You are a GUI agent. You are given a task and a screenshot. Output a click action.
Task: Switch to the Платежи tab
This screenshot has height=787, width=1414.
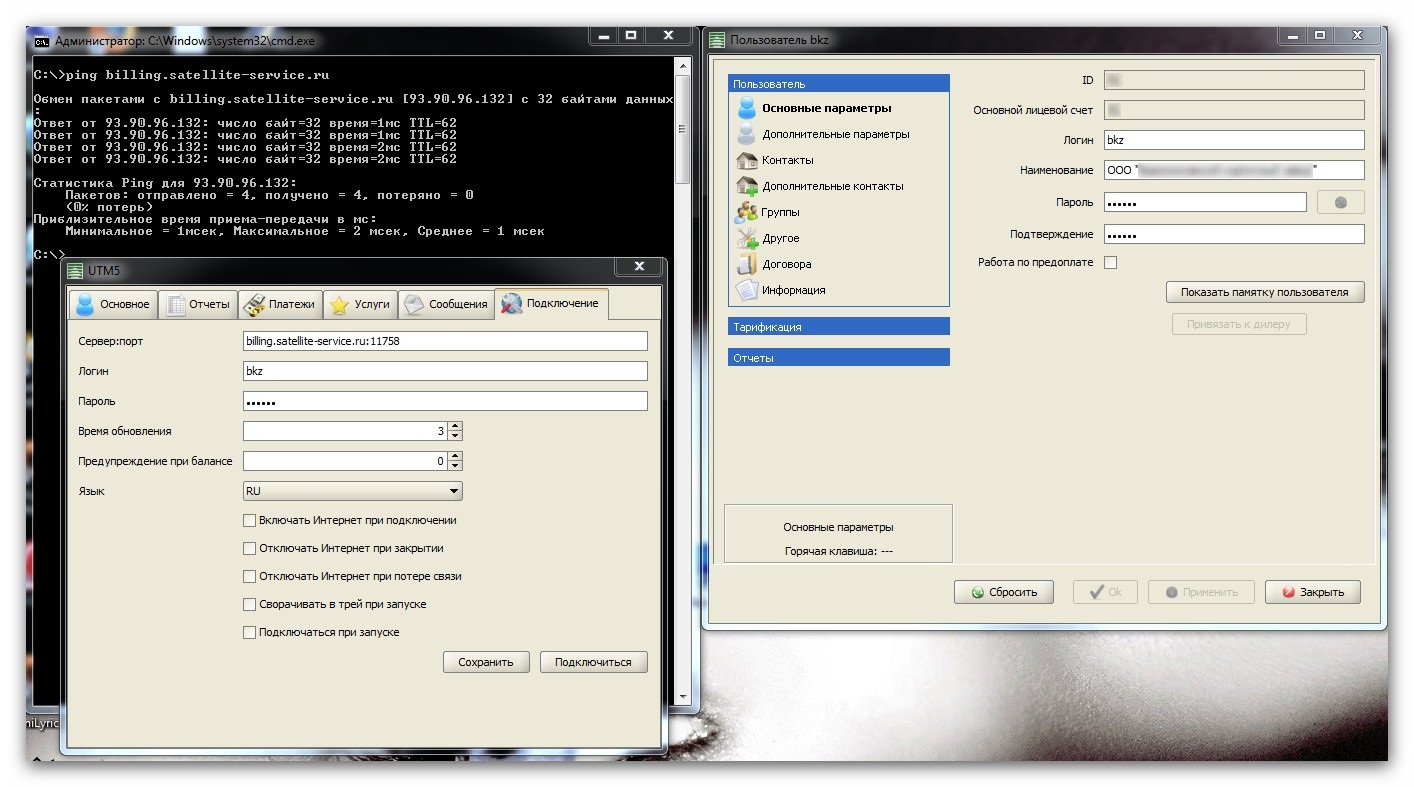click(281, 304)
